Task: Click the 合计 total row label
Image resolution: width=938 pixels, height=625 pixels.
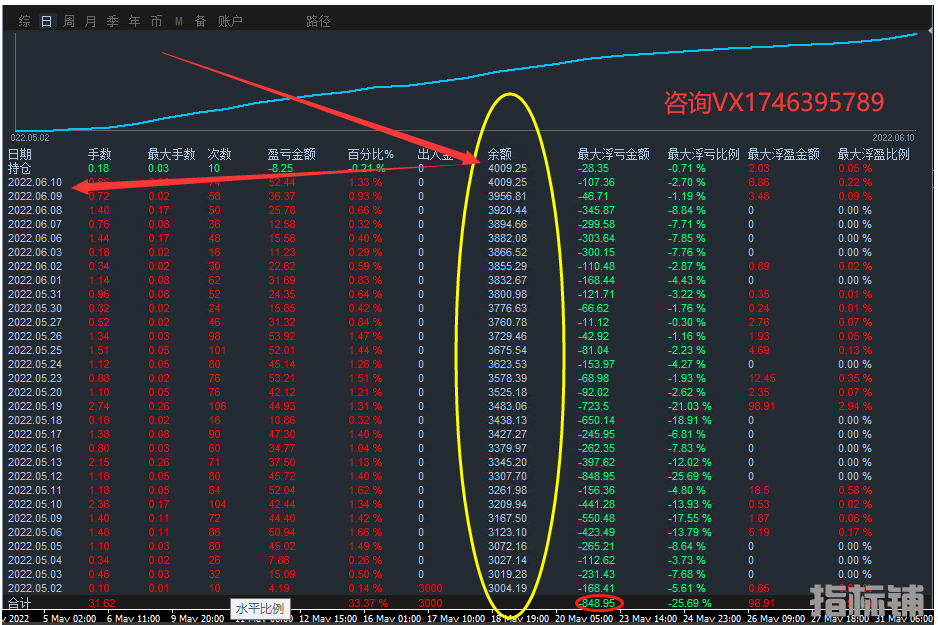Action: (x=20, y=603)
